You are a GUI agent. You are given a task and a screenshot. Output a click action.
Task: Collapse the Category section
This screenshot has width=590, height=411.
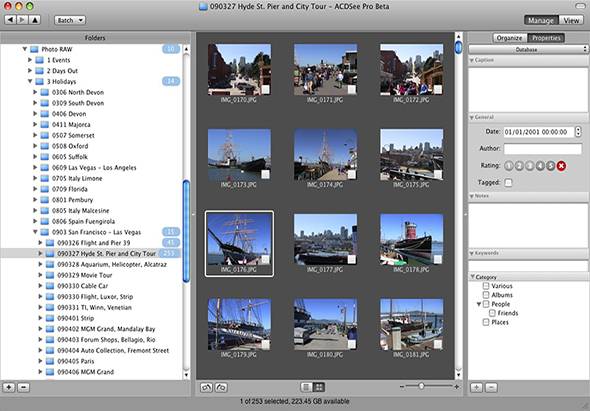pyautogui.click(x=473, y=277)
